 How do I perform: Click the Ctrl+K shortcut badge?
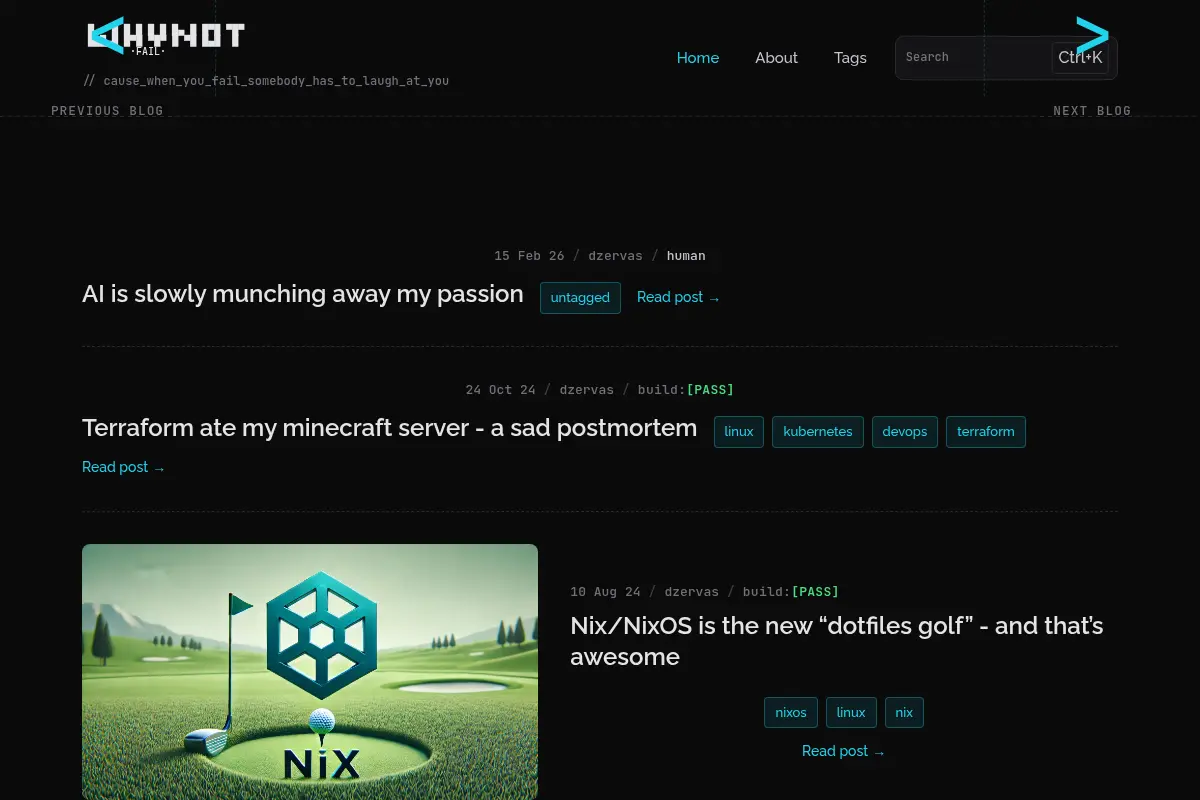tap(1080, 58)
